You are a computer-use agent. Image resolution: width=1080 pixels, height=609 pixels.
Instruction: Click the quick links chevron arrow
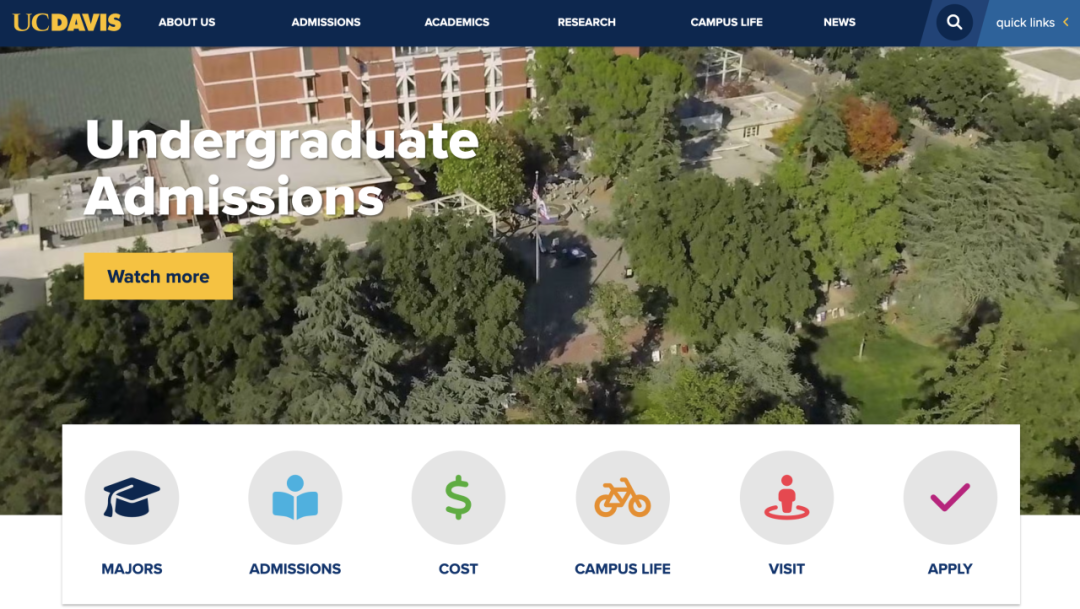click(1066, 22)
